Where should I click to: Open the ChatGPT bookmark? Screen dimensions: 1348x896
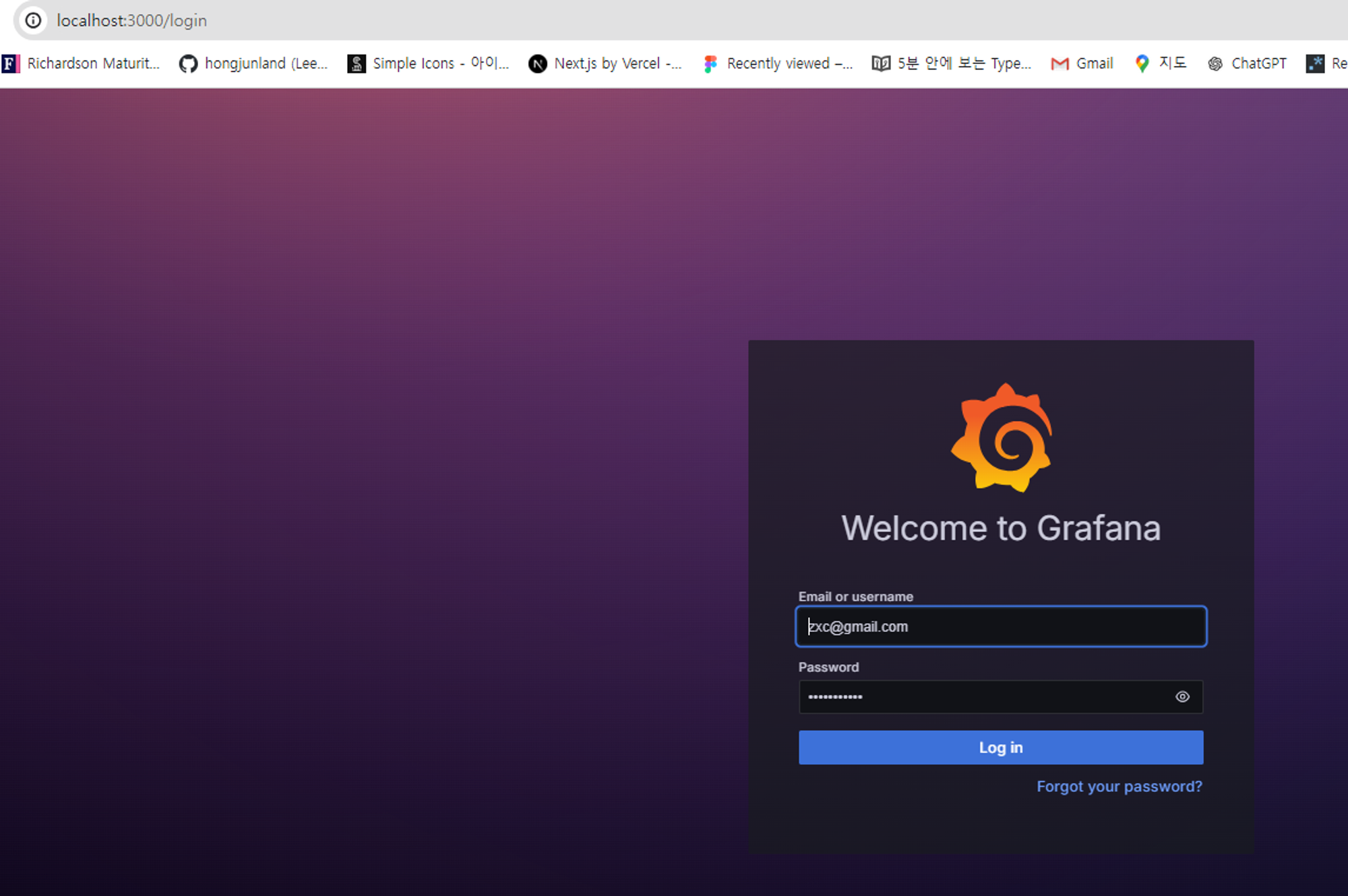pyautogui.click(x=1247, y=63)
